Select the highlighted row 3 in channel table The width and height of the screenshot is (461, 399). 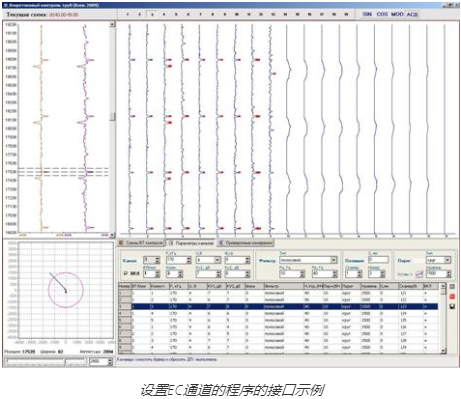tap(278, 306)
